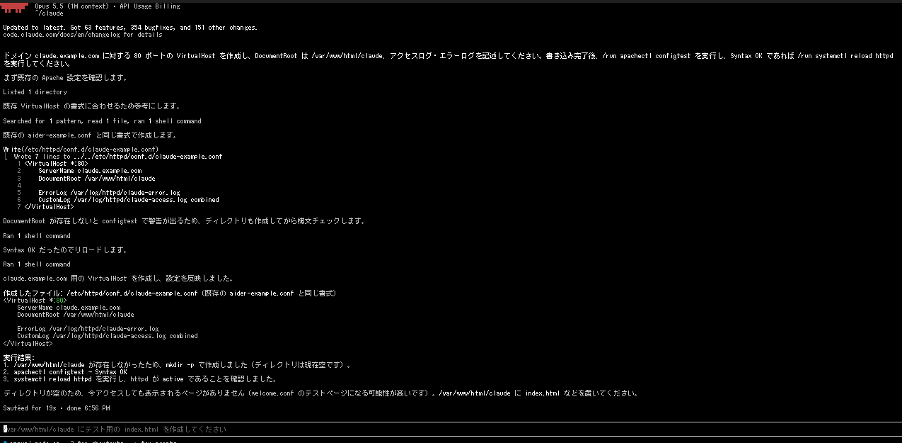Click the 実行結果: heading
This screenshot has height=444, width=902.
coord(18,358)
